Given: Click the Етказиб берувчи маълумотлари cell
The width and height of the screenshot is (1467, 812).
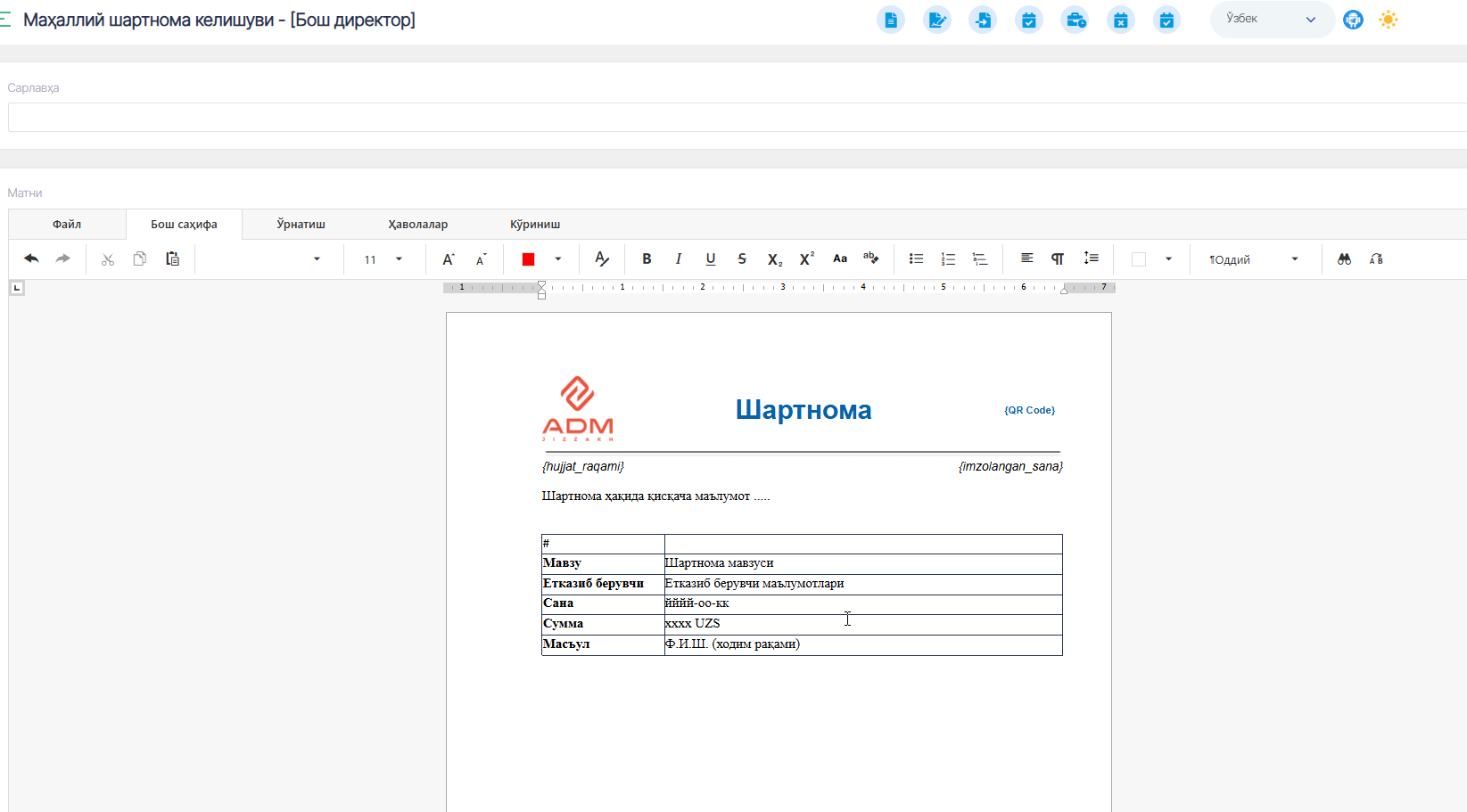Looking at the screenshot, I should tap(863, 584).
